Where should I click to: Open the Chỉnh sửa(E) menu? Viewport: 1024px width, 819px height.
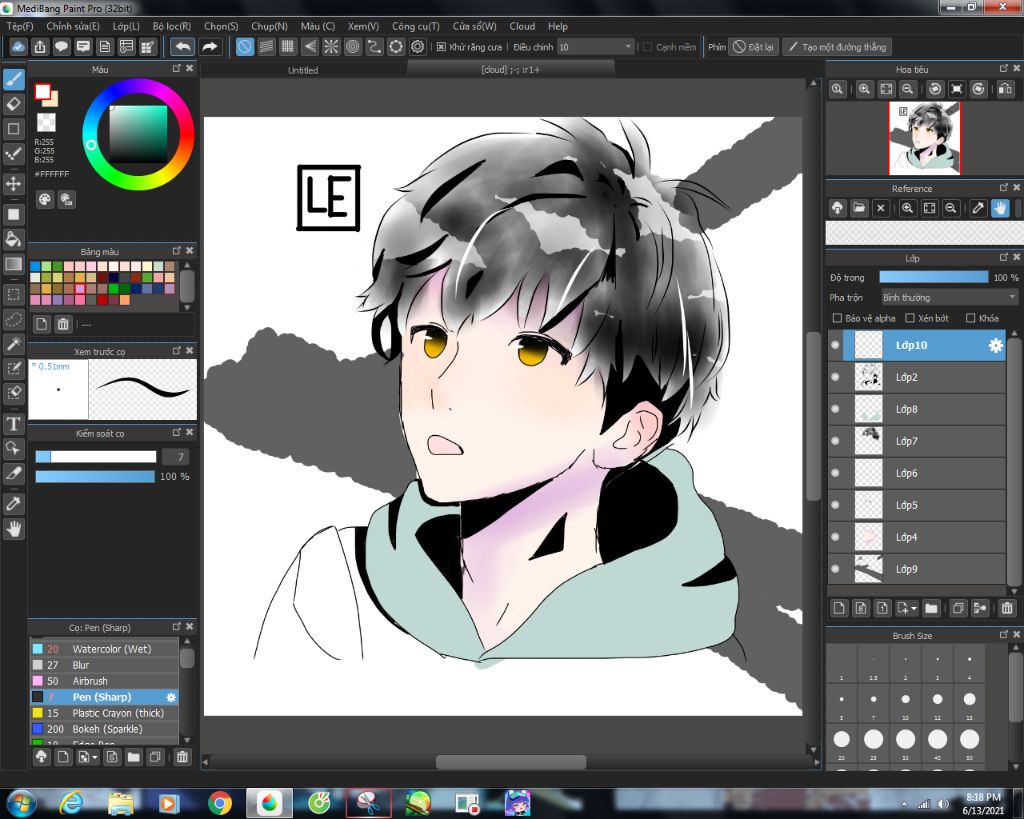point(73,26)
